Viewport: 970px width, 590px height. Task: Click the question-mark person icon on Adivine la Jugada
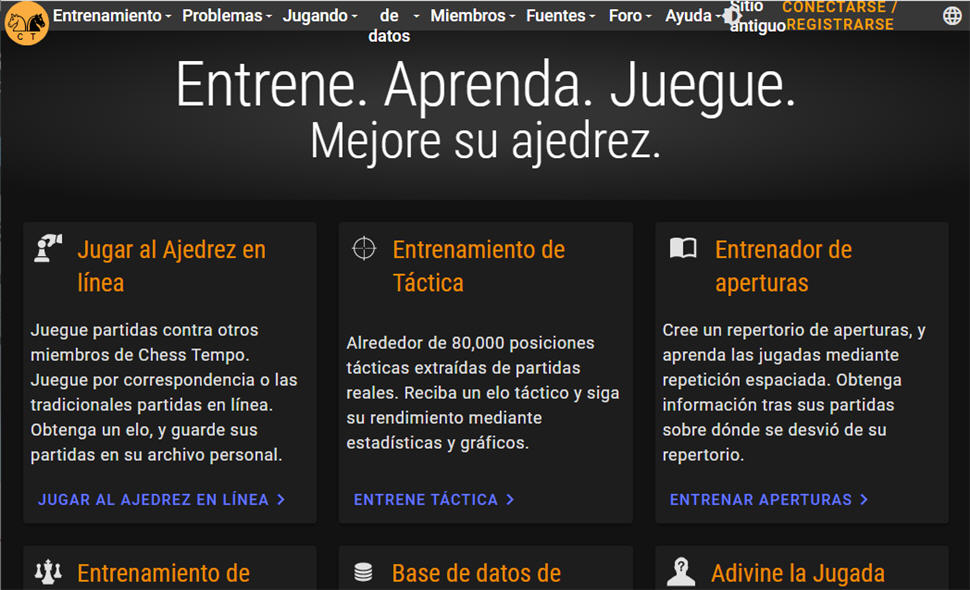(682, 573)
